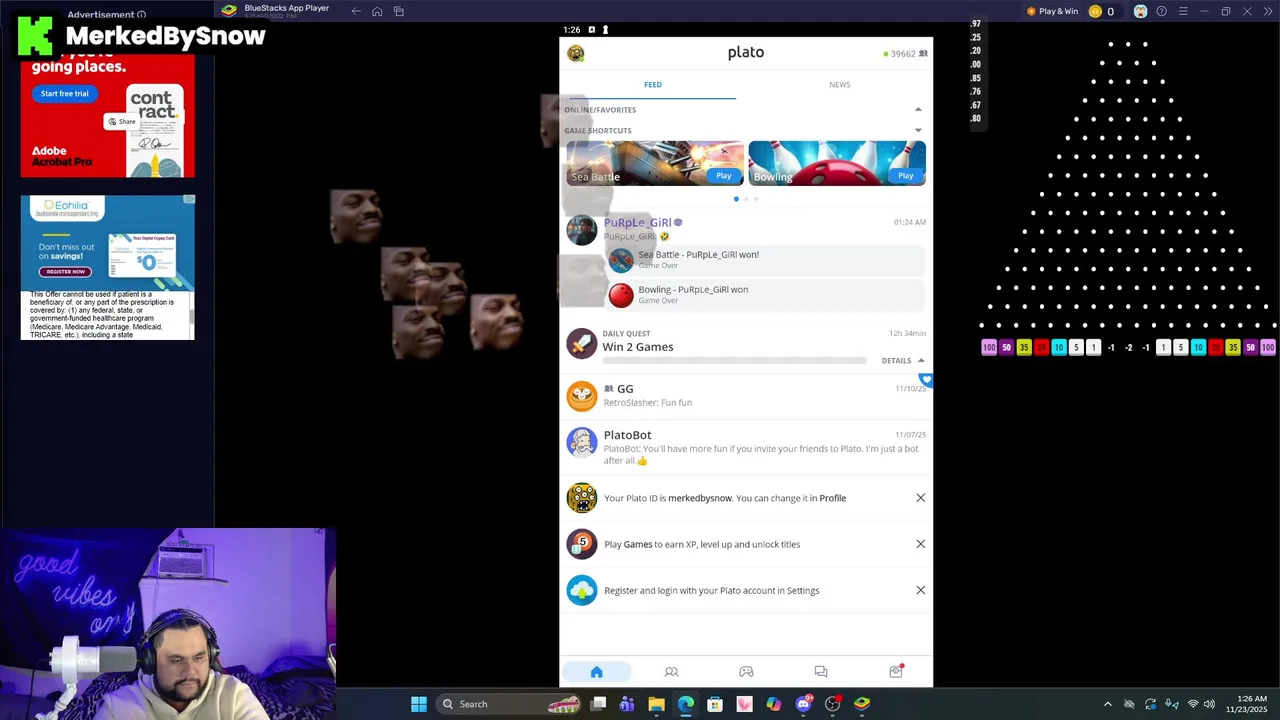Viewport: 1280px width, 720px height.
Task: Expand the Game Shortcuts dropdown arrow
Action: pos(918,131)
